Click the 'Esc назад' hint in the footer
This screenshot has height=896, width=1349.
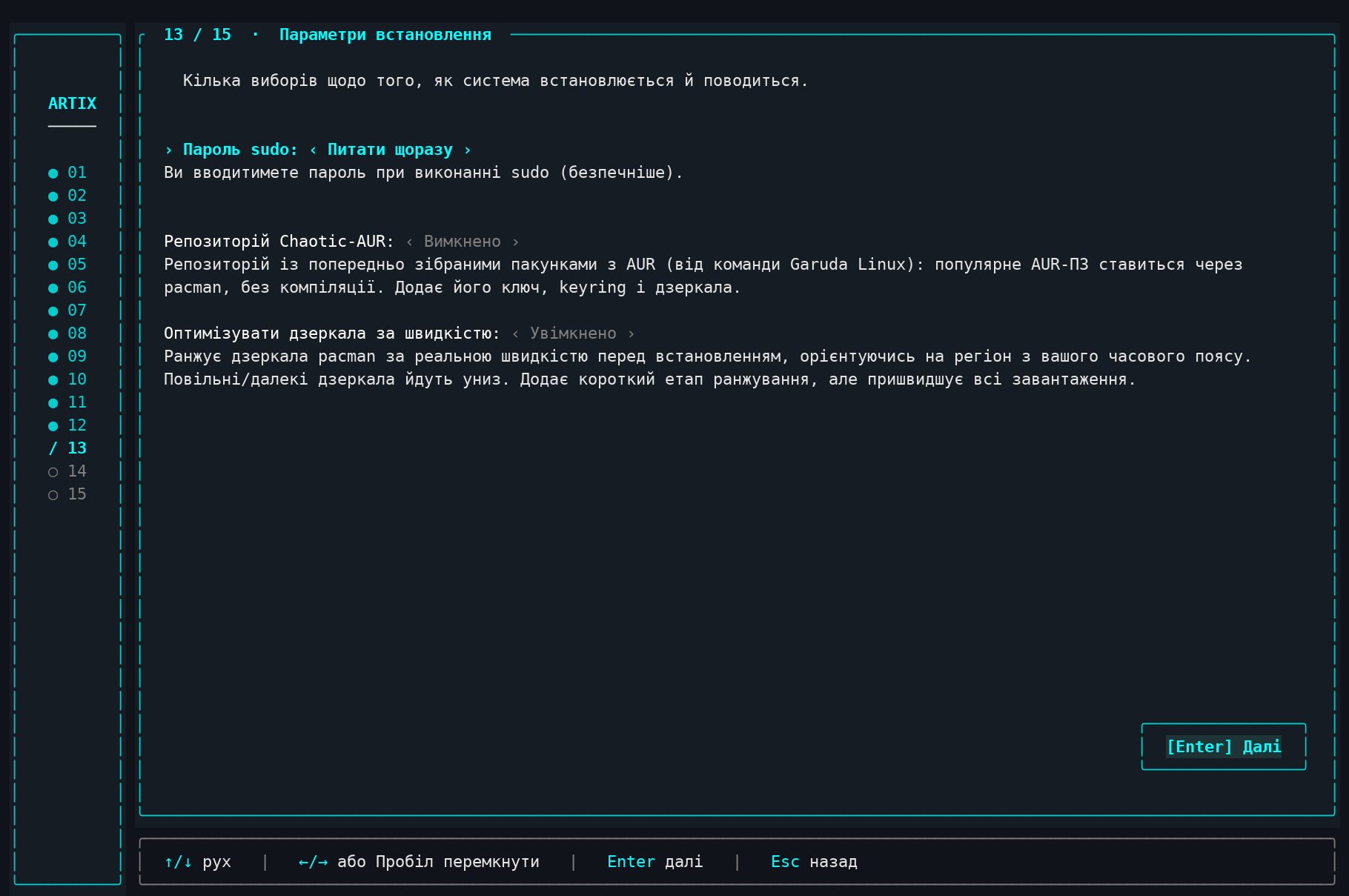pos(814,862)
